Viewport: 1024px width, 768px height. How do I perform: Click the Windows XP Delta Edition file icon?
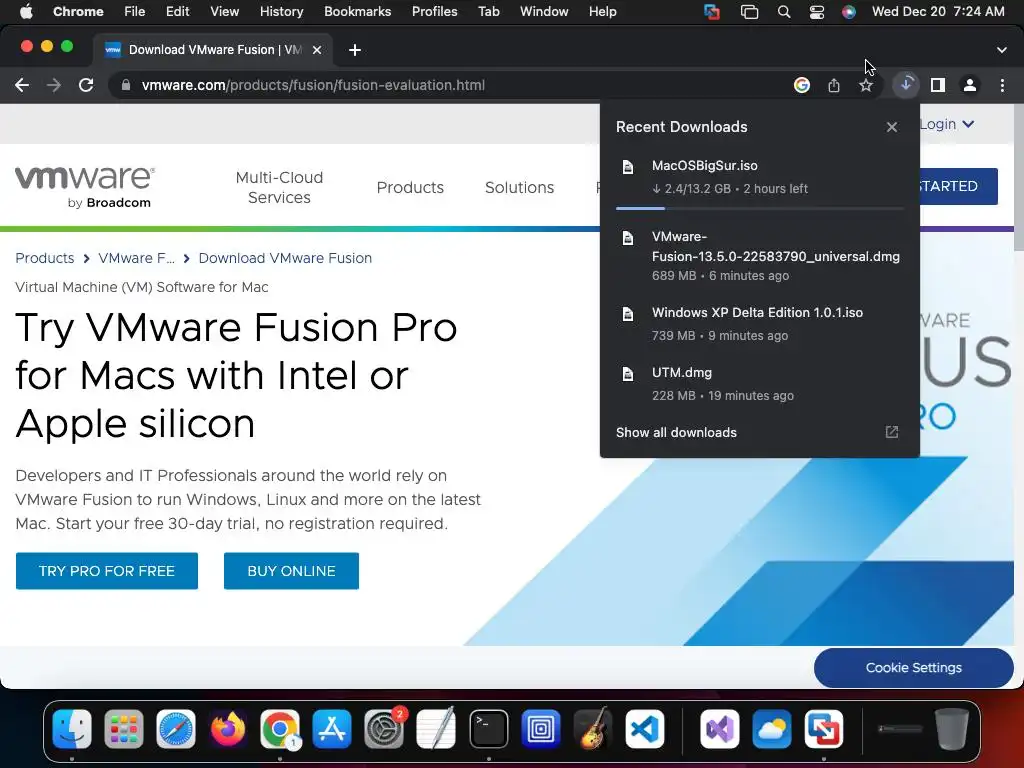(x=628, y=314)
